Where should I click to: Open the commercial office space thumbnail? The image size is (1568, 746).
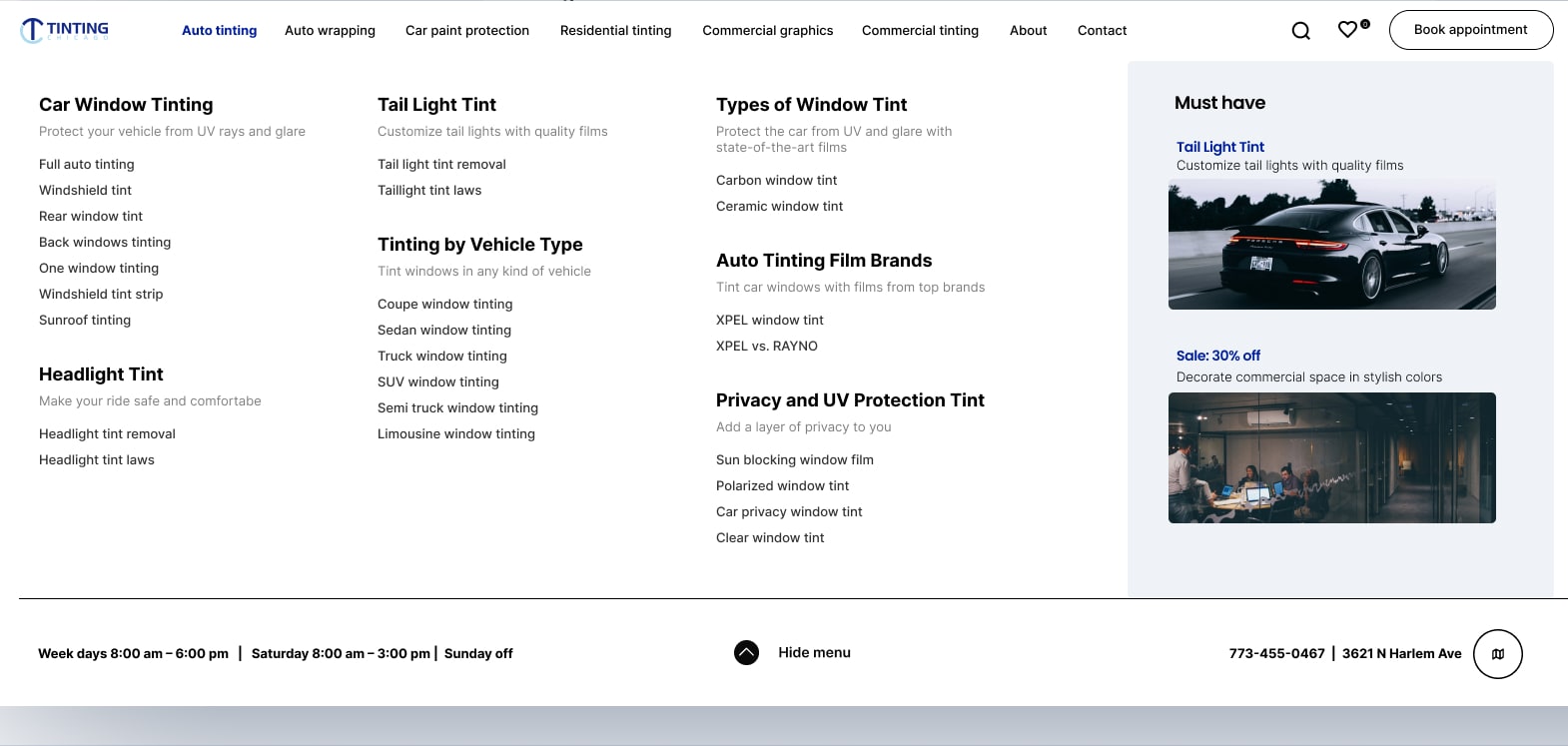tap(1331, 457)
